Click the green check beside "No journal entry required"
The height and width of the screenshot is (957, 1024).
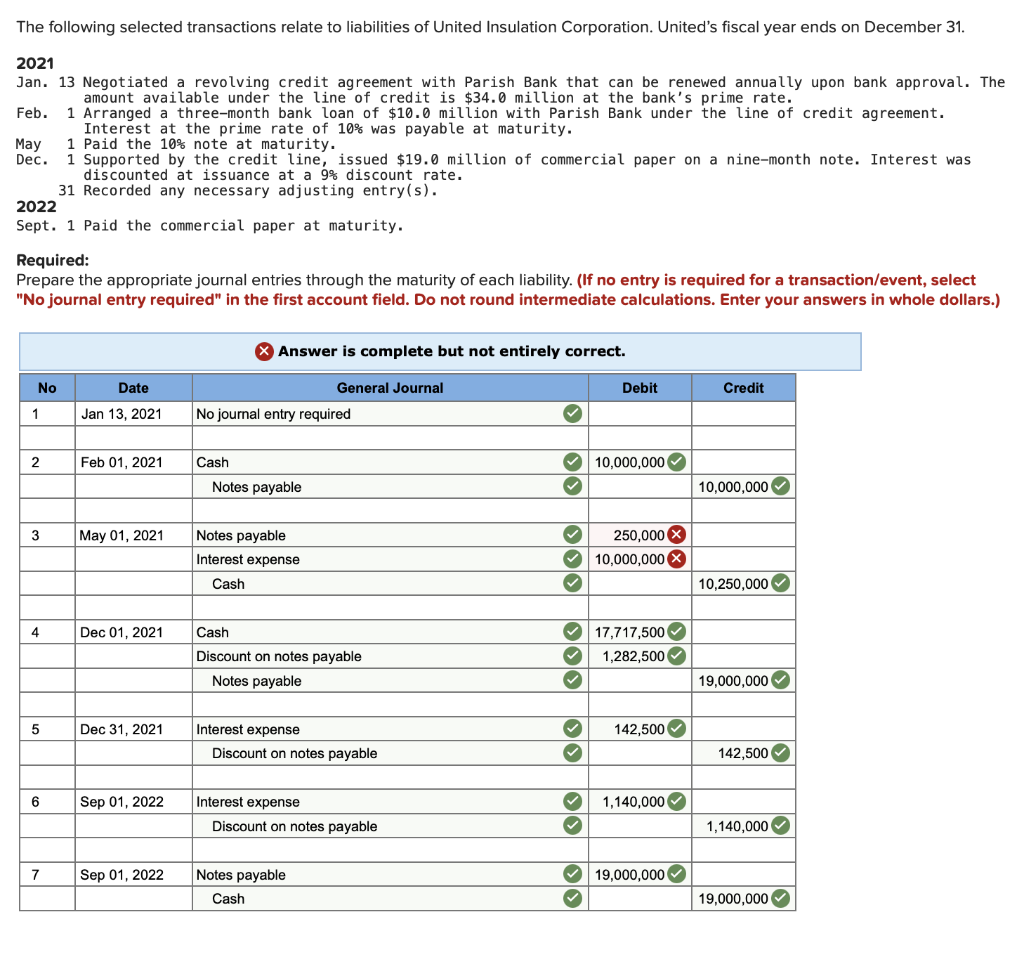click(x=572, y=413)
